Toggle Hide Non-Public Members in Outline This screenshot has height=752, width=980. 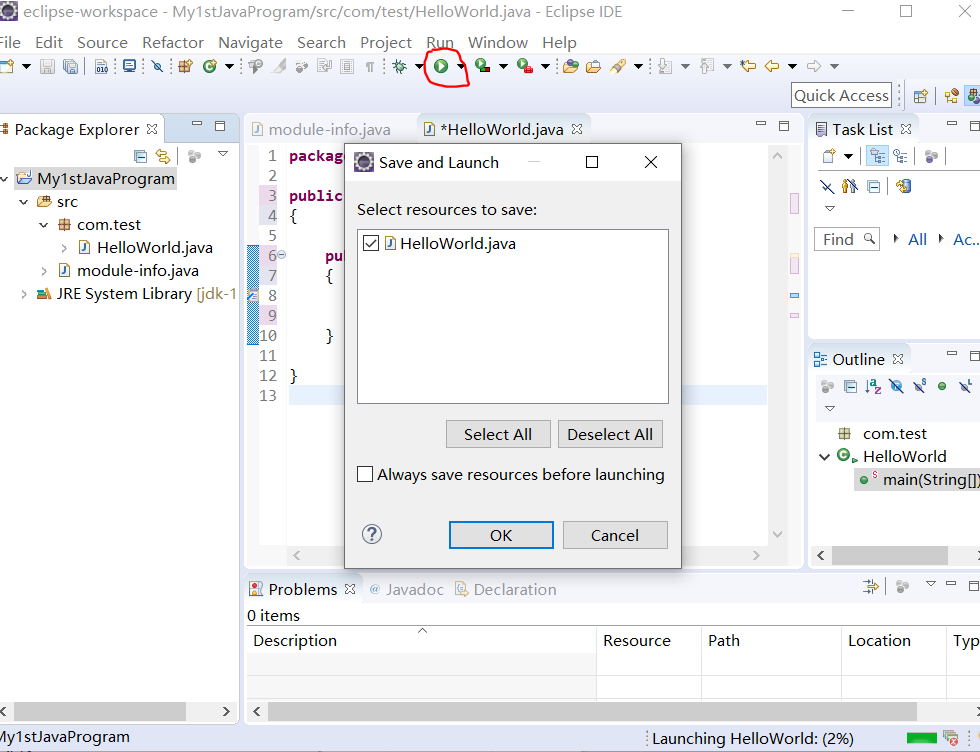942,386
